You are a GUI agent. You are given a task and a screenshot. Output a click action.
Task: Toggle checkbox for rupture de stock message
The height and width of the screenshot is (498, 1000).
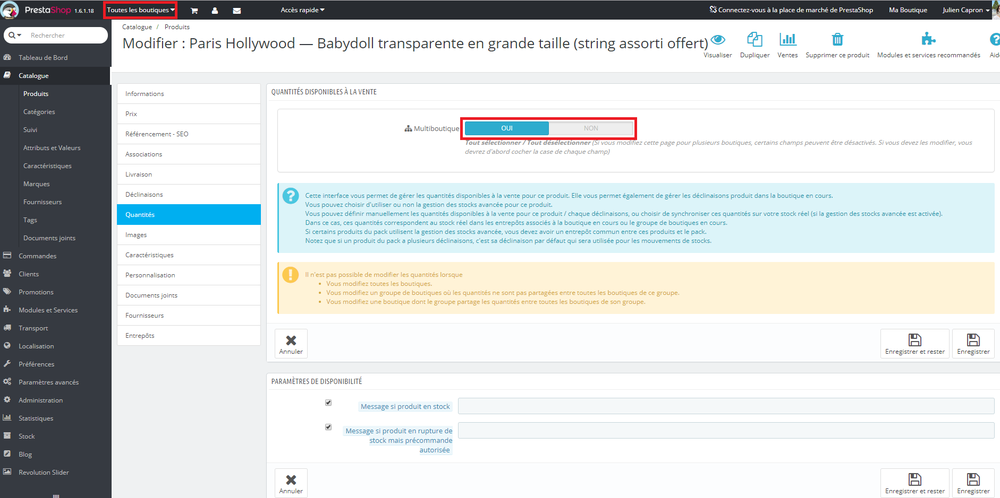(328, 427)
